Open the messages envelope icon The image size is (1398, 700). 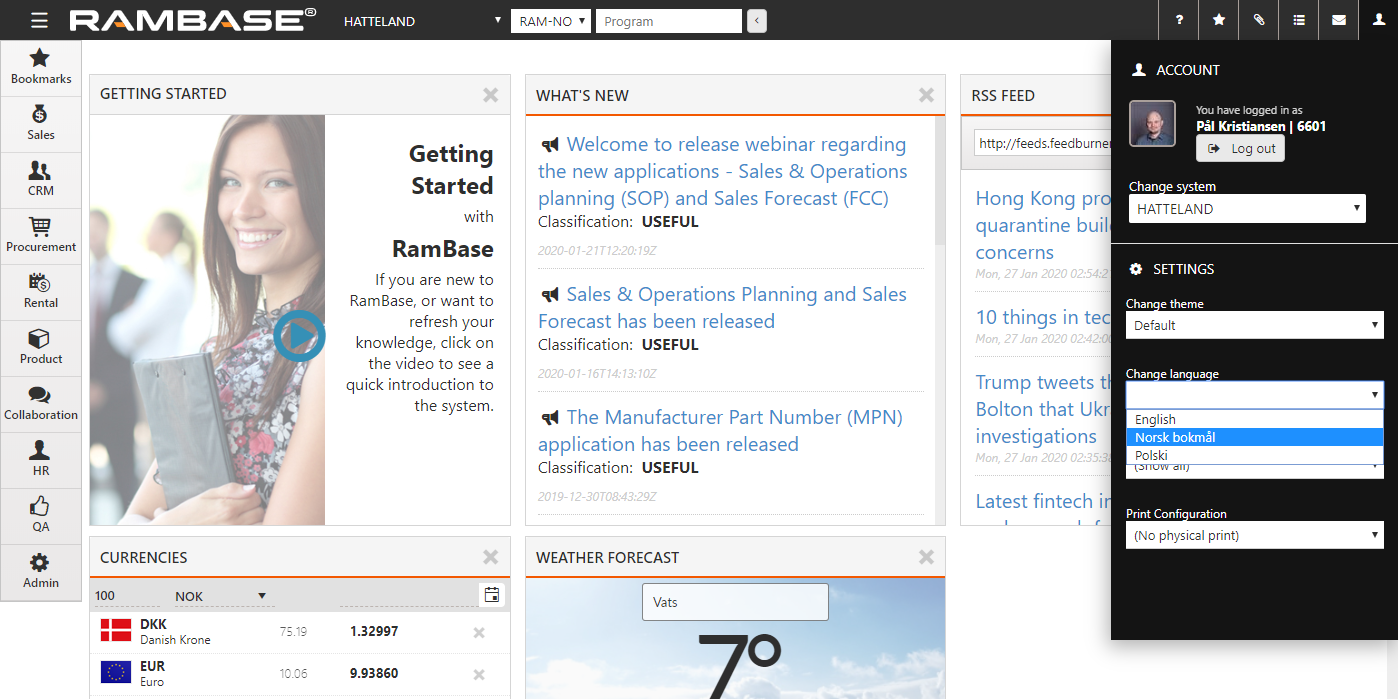(1339, 20)
